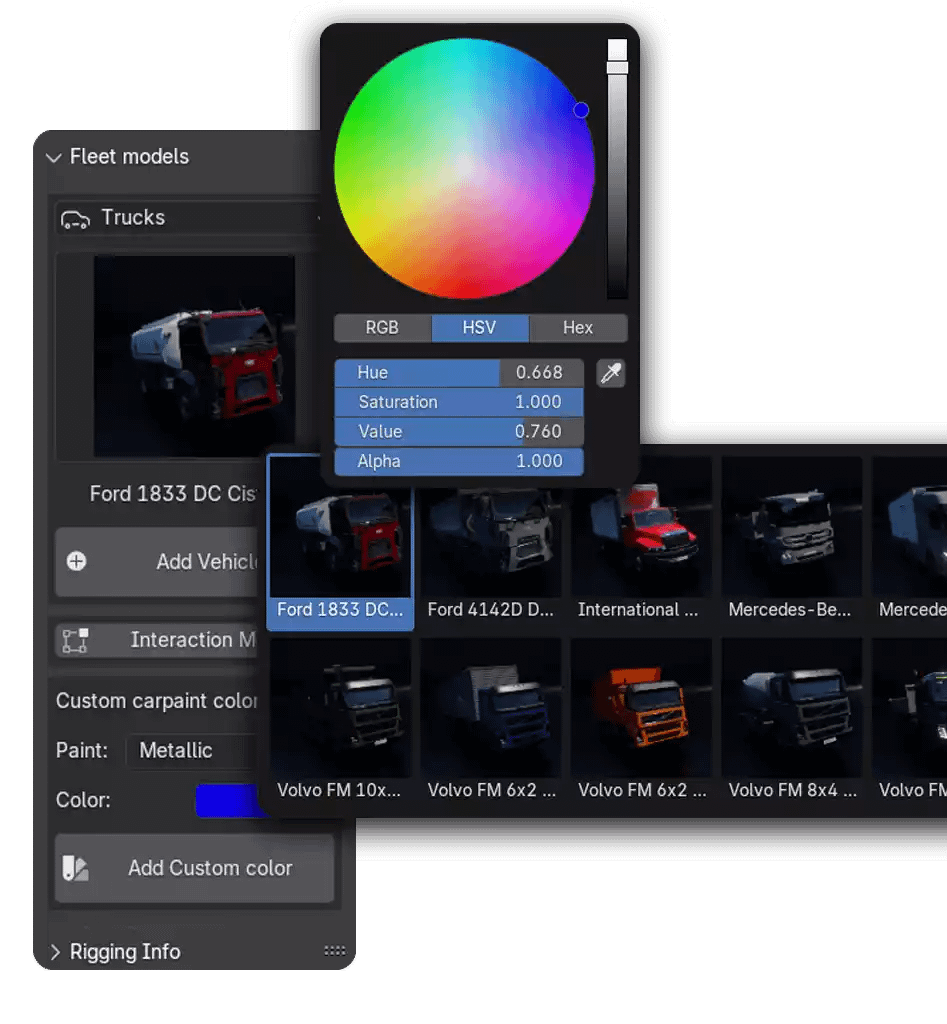Open the Trucks category dropdown

tap(188, 217)
